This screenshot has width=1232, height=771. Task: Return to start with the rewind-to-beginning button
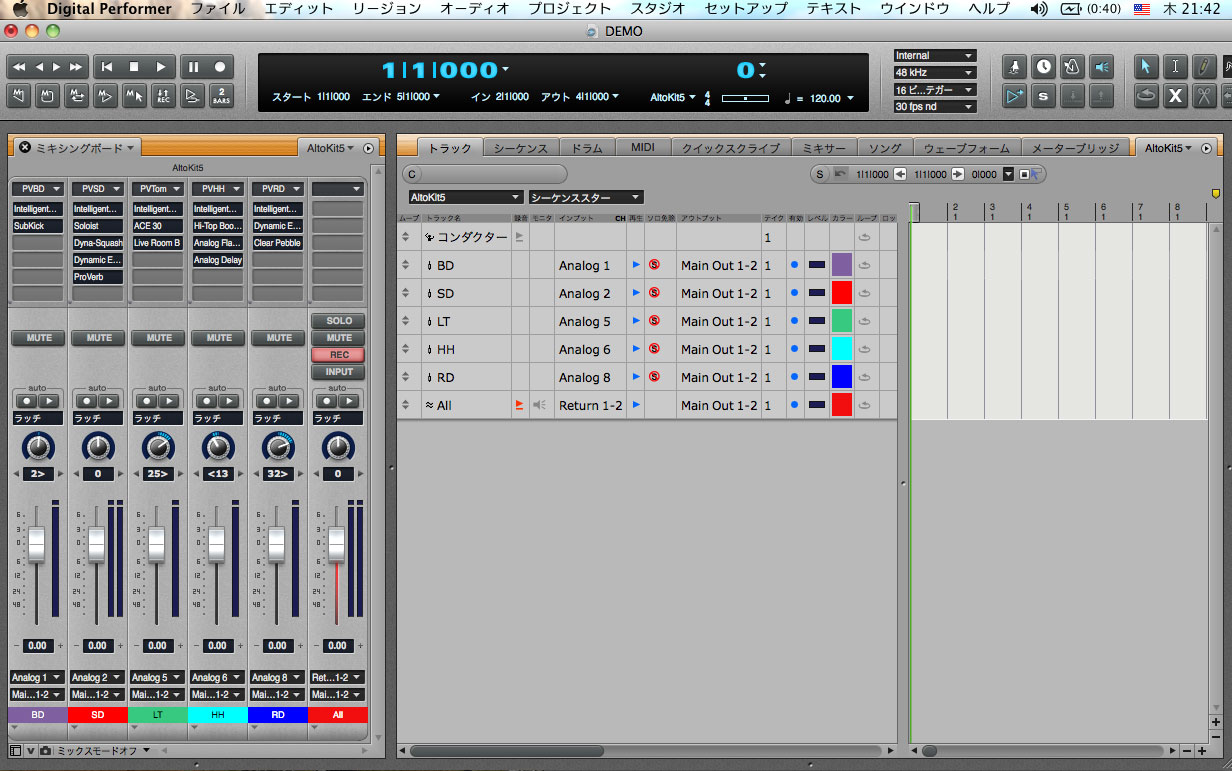[x=107, y=67]
